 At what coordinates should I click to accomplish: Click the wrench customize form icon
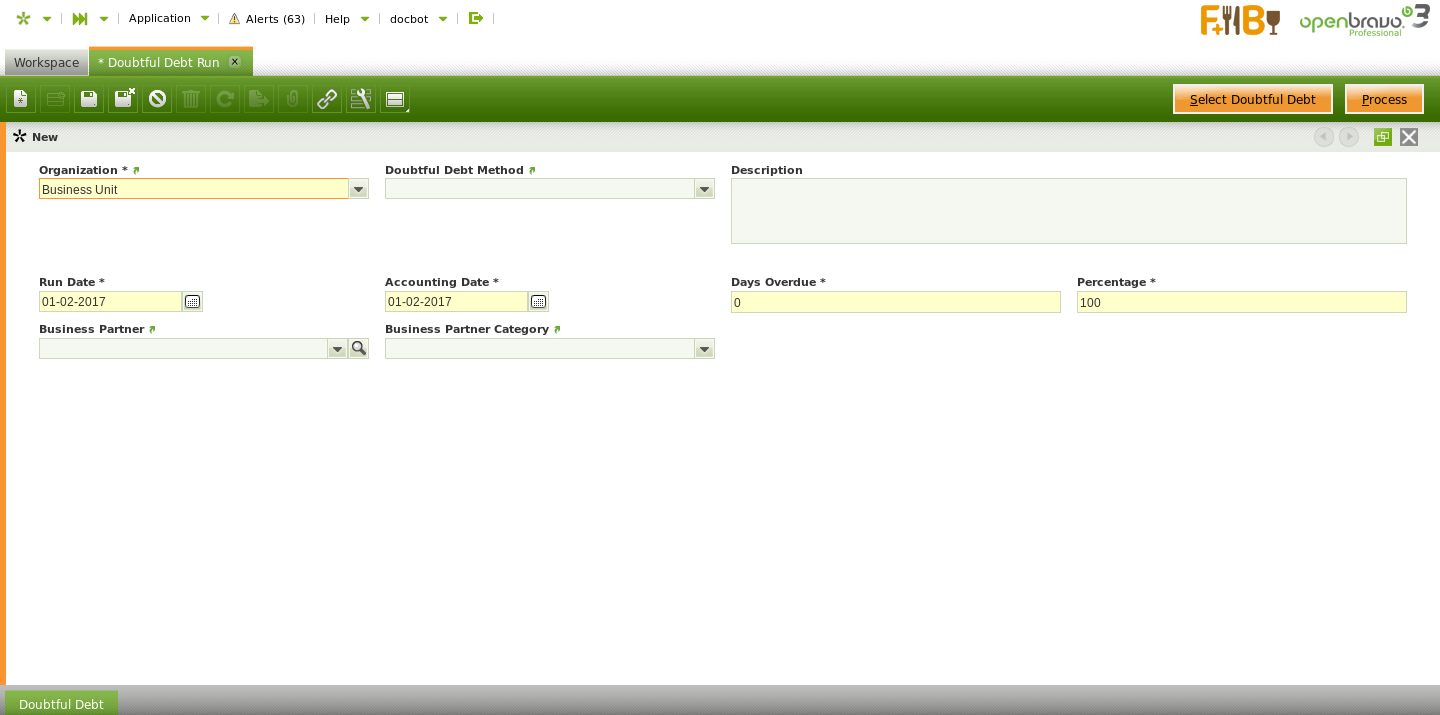361,99
